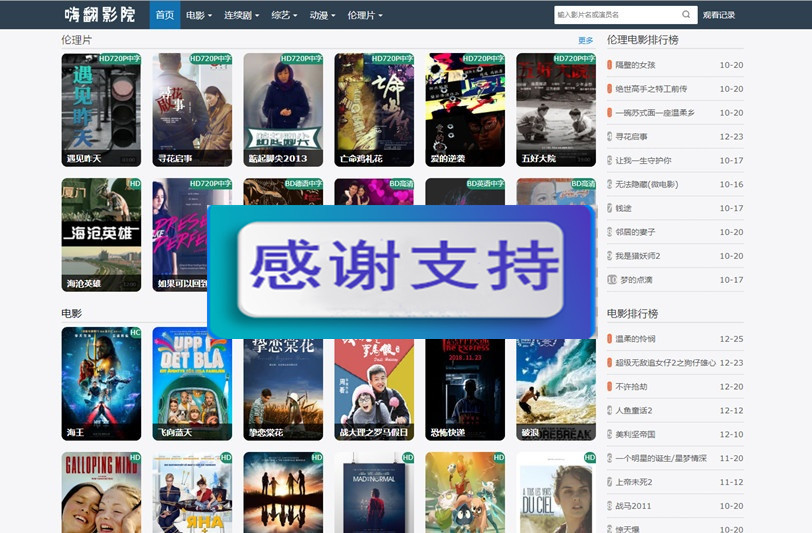This screenshot has width=812, height=533.
Task: Click 隔壁的女孩 in the ranking list
Action: [635, 65]
